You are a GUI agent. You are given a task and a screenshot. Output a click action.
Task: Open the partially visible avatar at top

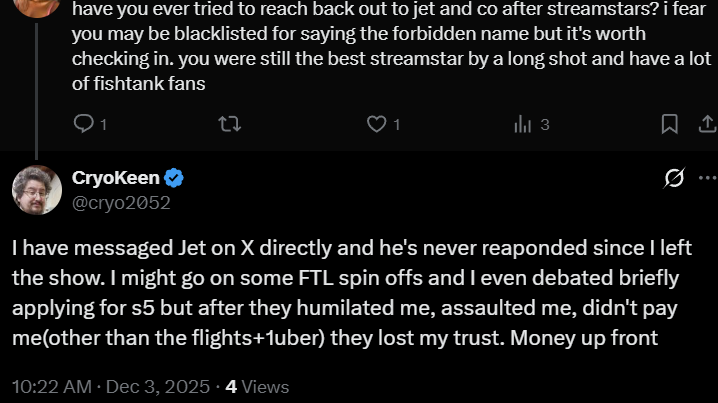tap(37, 7)
